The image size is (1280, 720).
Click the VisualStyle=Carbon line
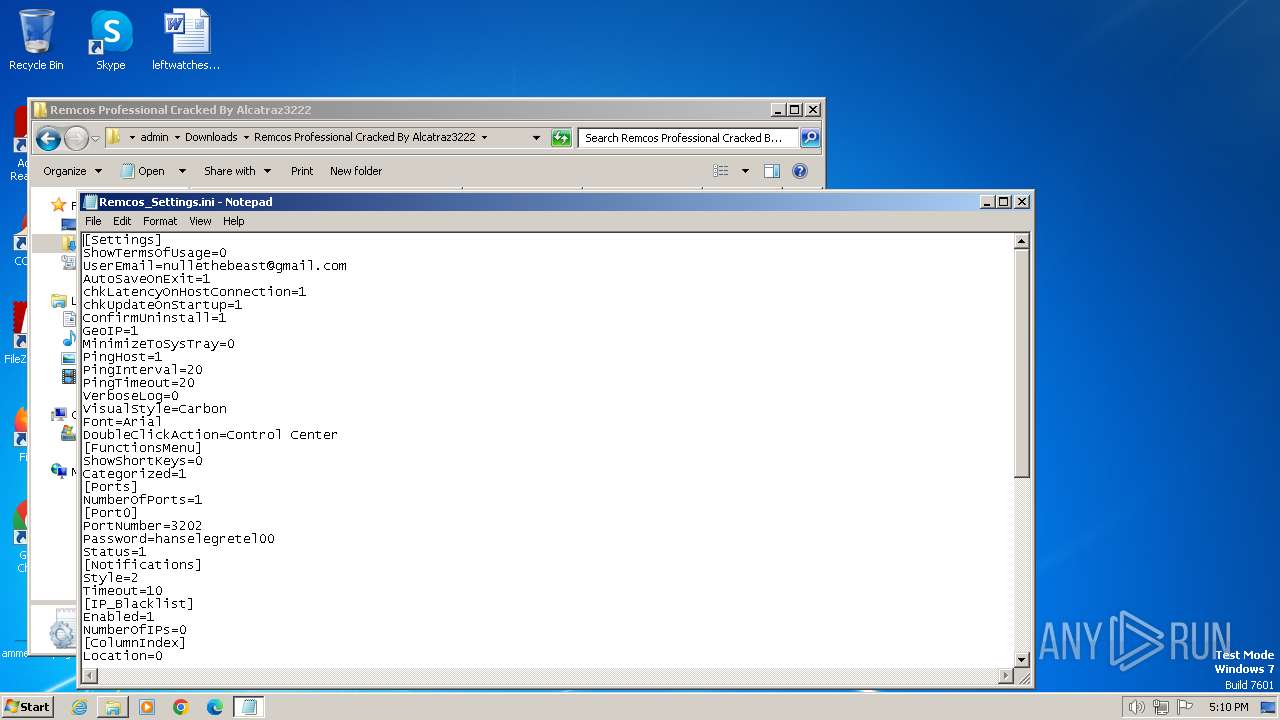[x=154, y=409]
